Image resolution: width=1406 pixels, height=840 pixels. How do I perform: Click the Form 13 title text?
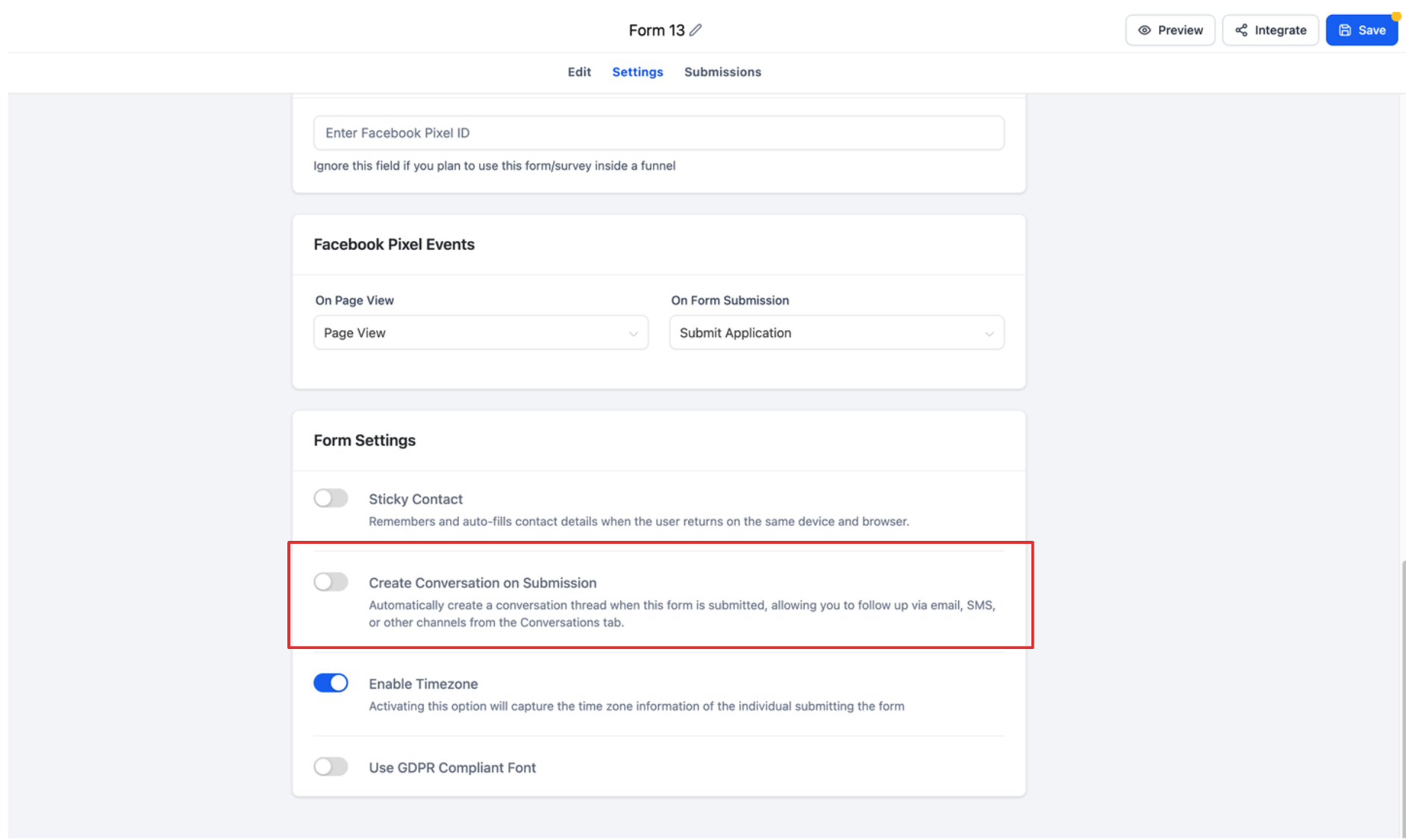tap(656, 30)
